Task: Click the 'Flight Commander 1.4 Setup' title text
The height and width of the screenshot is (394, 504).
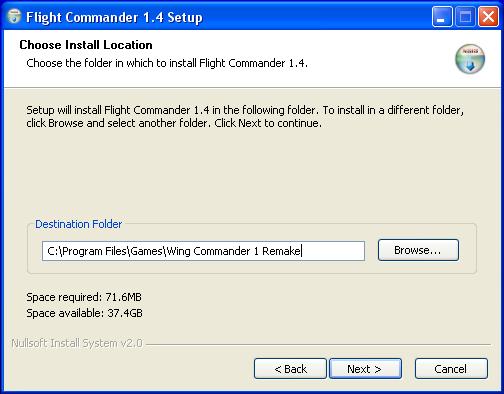Action: point(114,17)
